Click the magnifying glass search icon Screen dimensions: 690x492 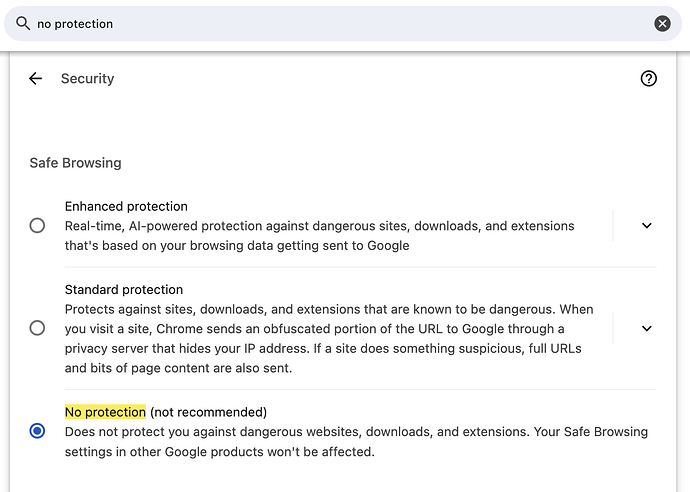coord(23,23)
